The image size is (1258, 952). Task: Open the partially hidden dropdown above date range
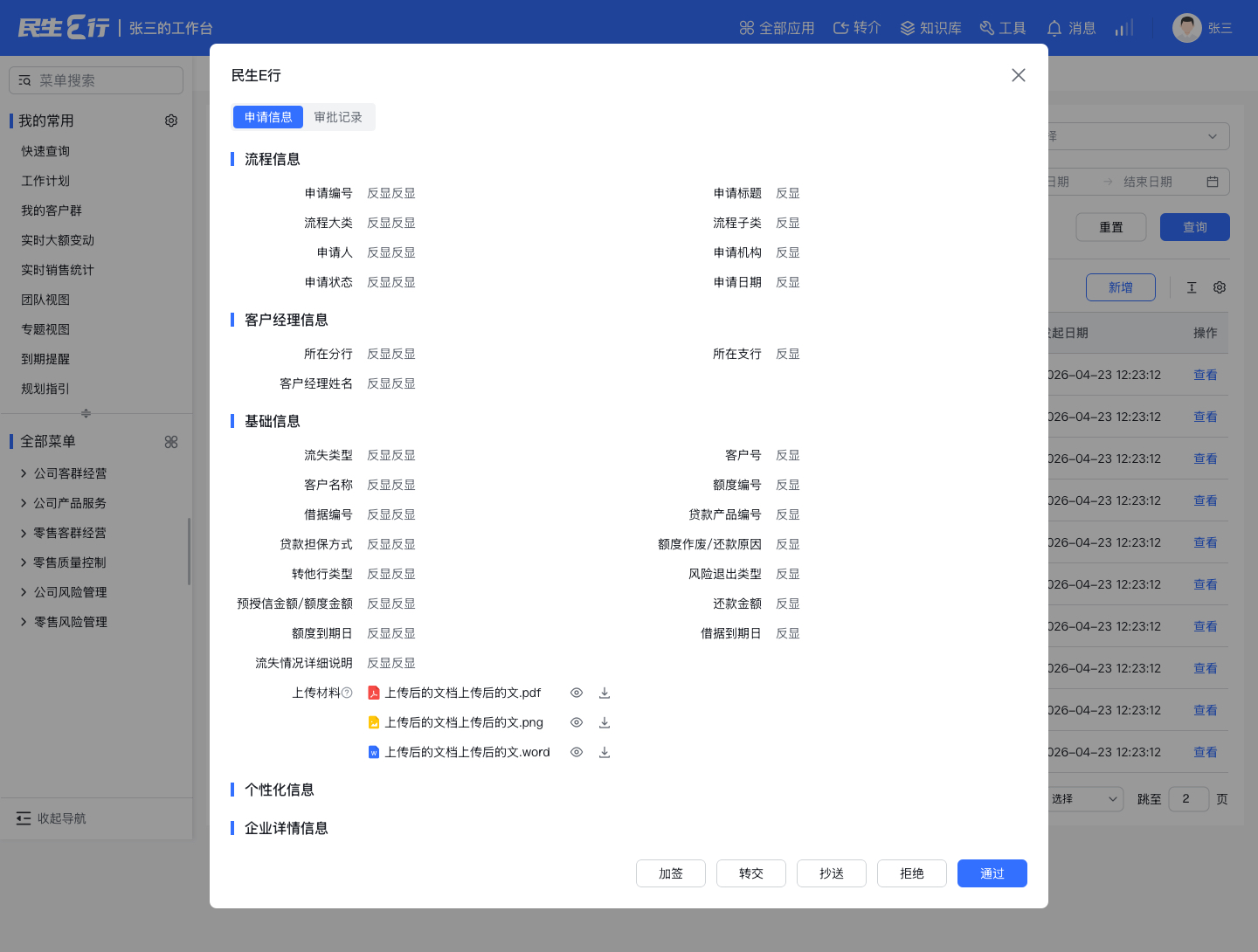click(1139, 136)
